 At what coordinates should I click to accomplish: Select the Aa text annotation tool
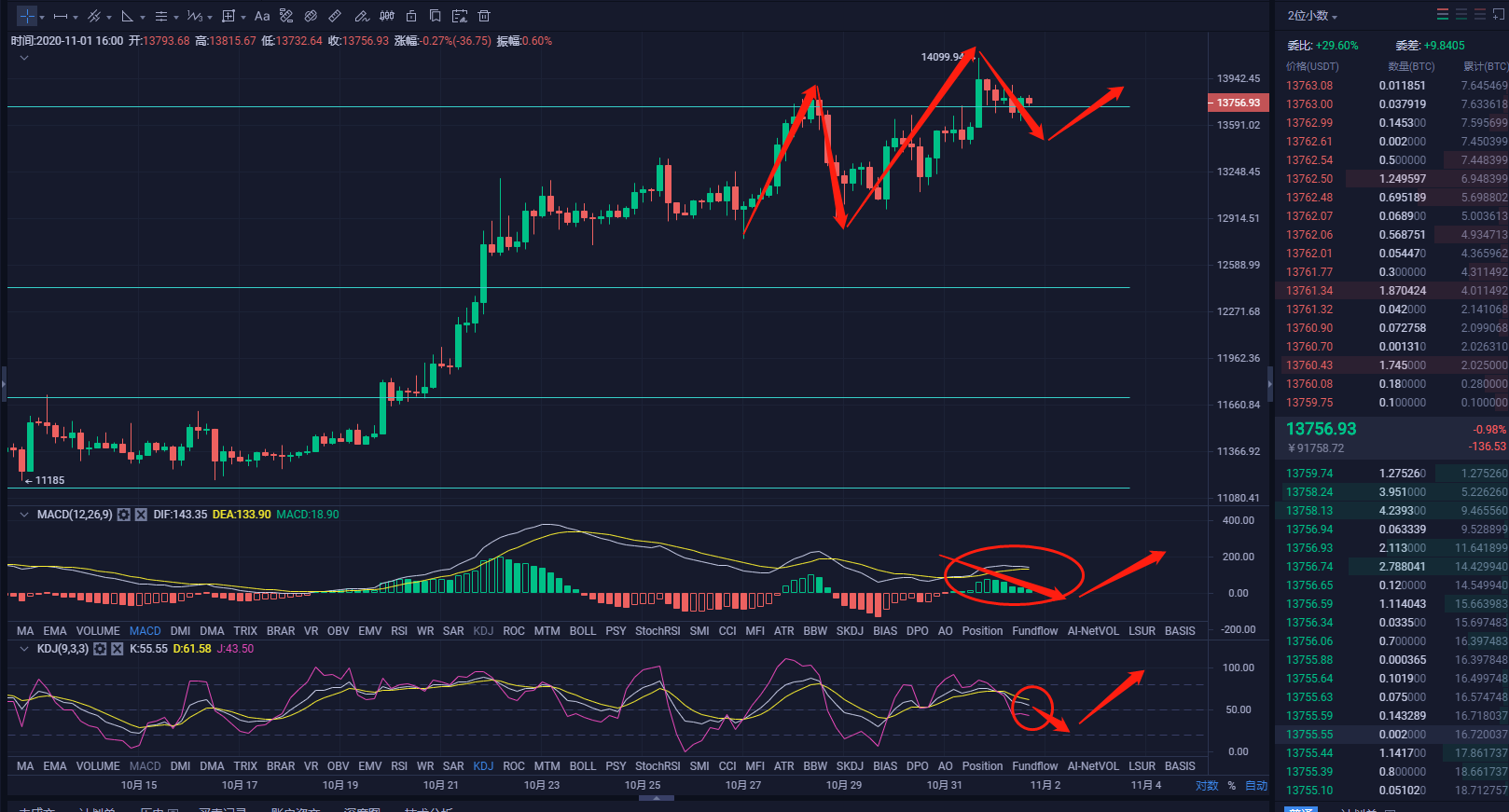(262, 16)
